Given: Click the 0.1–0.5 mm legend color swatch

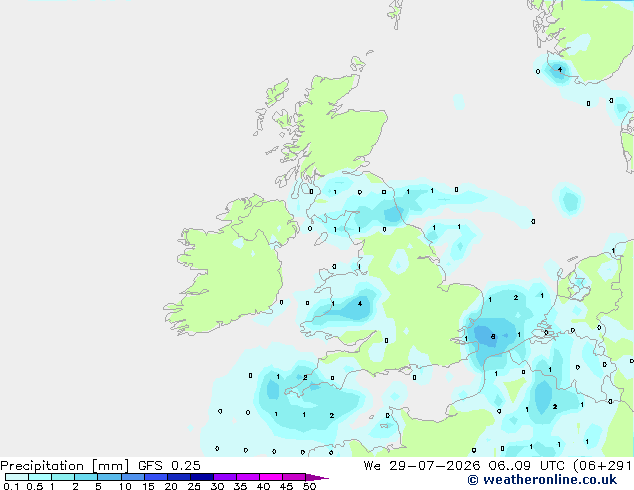Looking at the screenshot, I should click(x=17, y=477).
